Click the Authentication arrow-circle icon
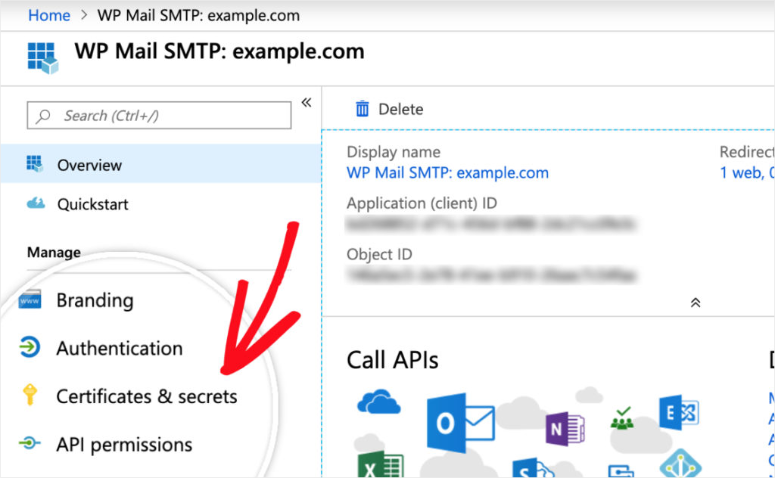This screenshot has width=775, height=478. pos(30,347)
